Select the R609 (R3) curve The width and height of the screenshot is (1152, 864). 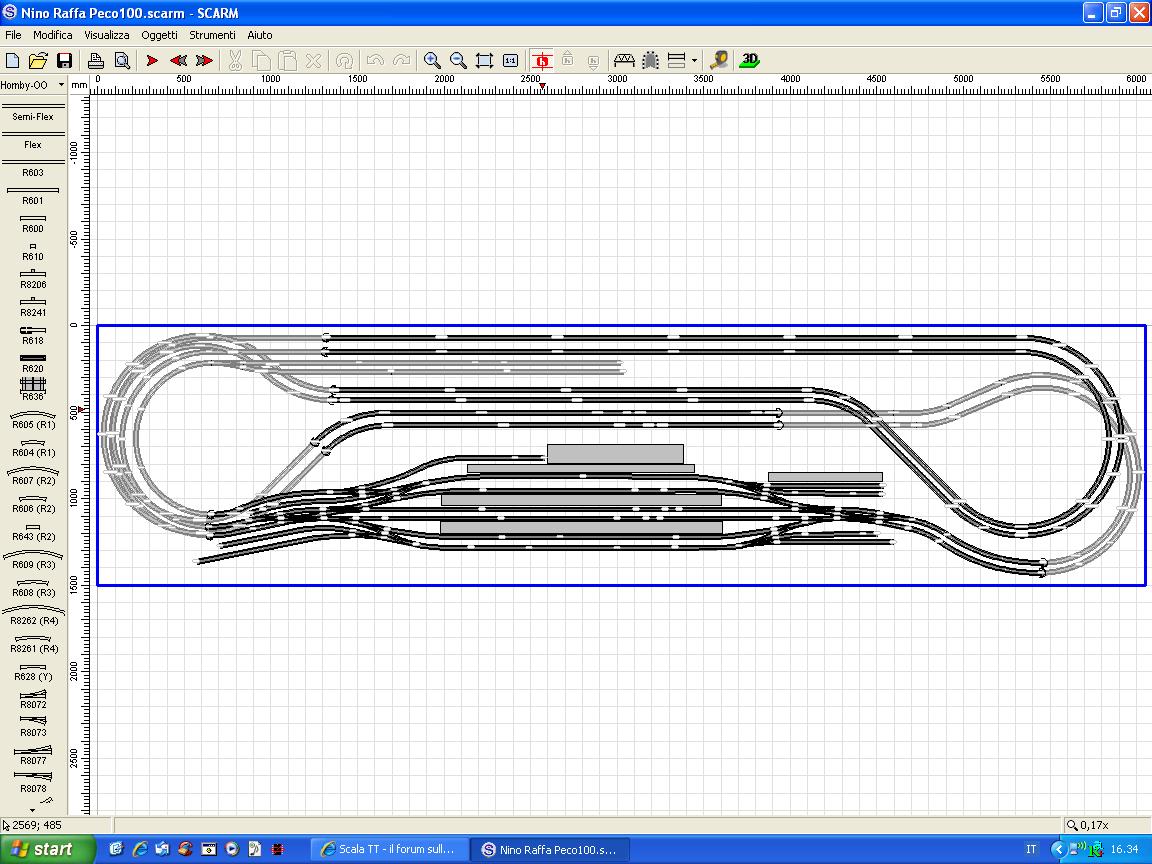[33, 560]
